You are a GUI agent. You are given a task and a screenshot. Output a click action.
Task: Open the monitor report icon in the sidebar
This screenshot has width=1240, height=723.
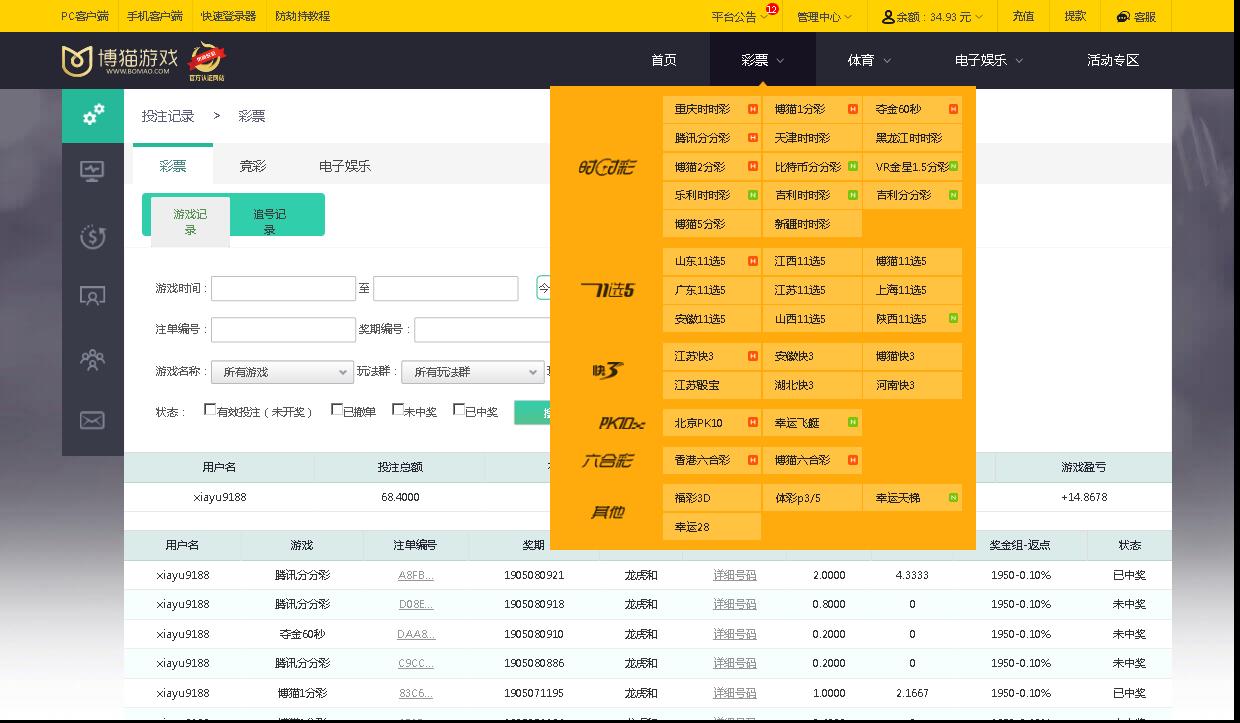coord(93,170)
